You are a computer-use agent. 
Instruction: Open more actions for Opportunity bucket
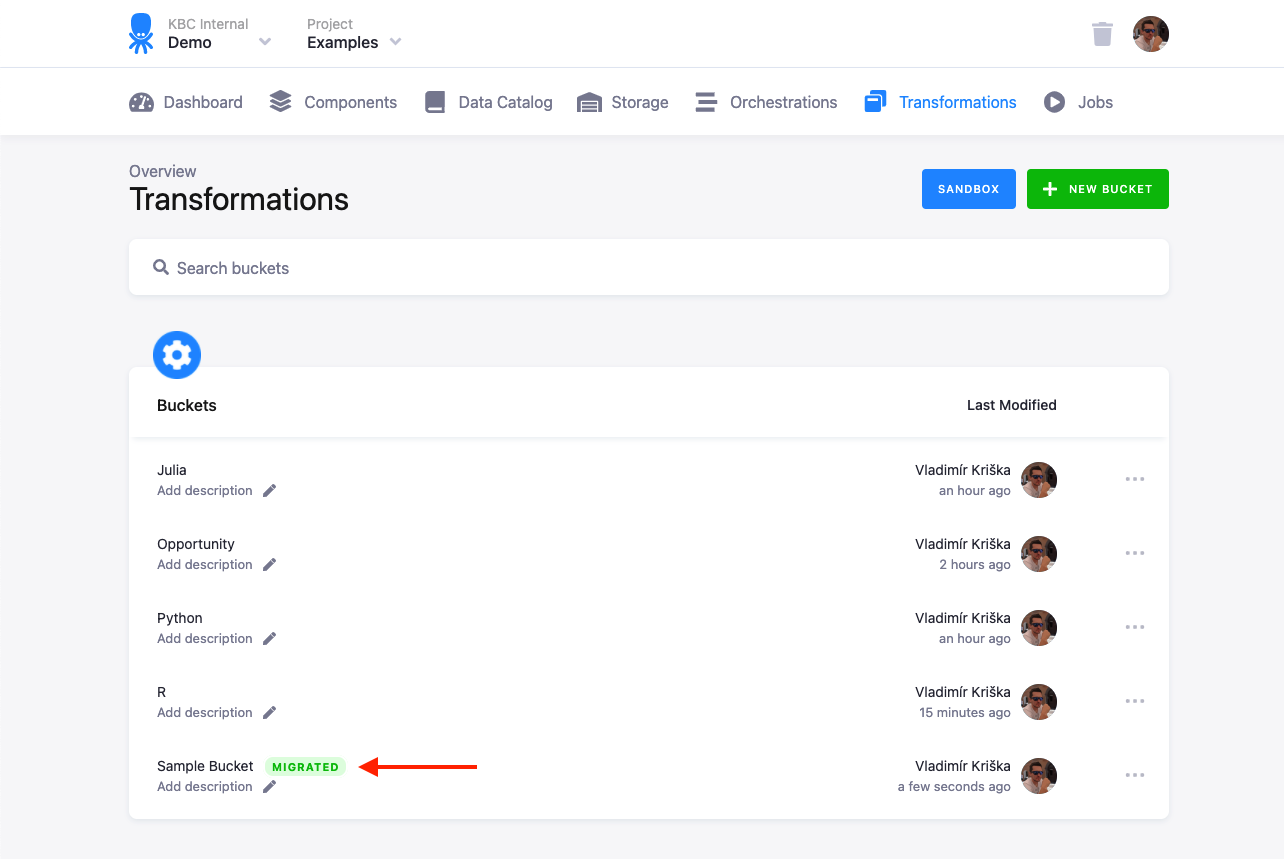click(1134, 553)
